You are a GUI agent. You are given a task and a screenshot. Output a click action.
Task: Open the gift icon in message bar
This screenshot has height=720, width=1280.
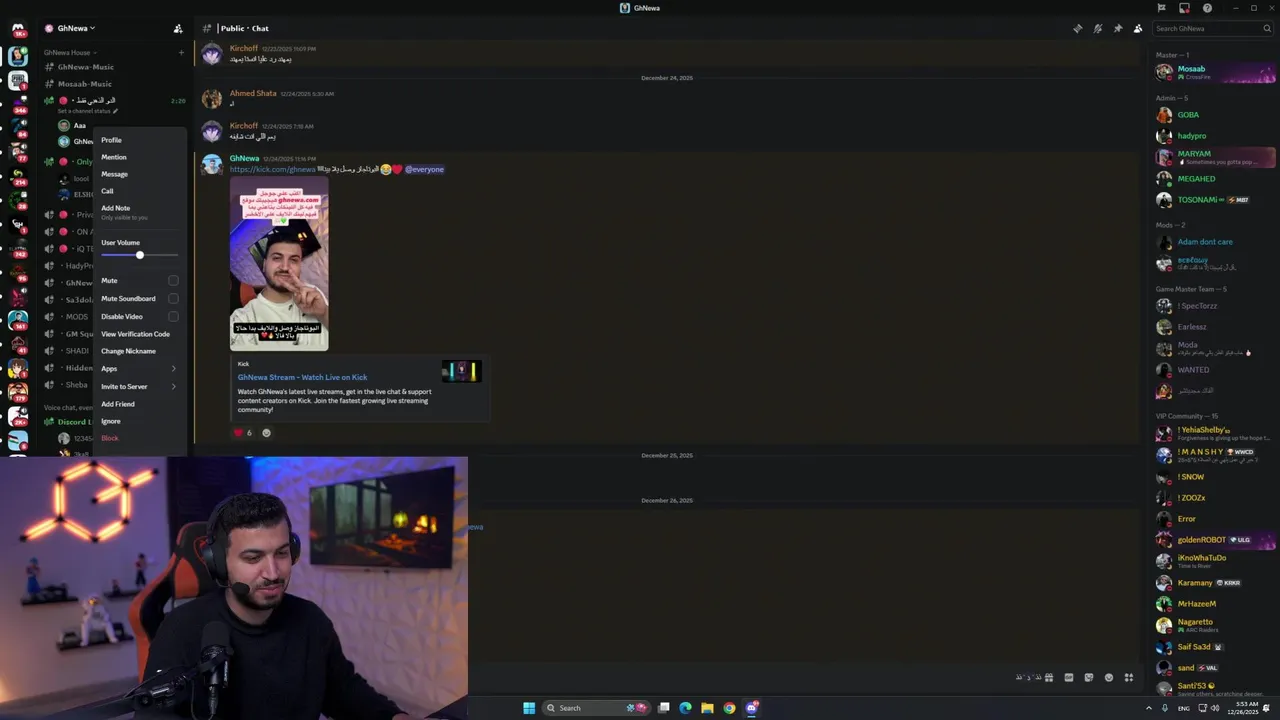tap(1048, 677)
